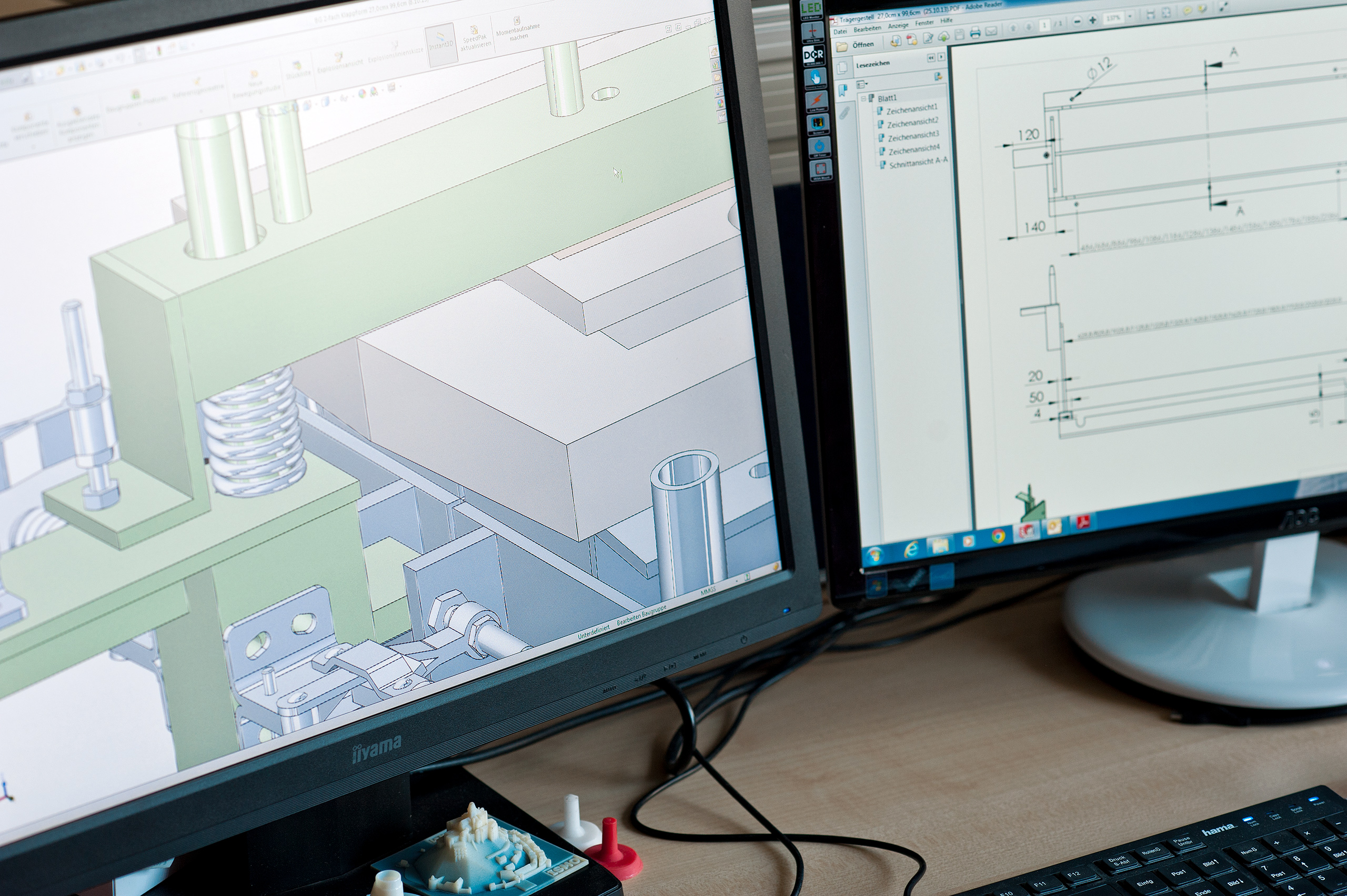The image size is (1347, 896).
Task: Open the bookmarks panel sidebar icon
Action: pos(843,90)
